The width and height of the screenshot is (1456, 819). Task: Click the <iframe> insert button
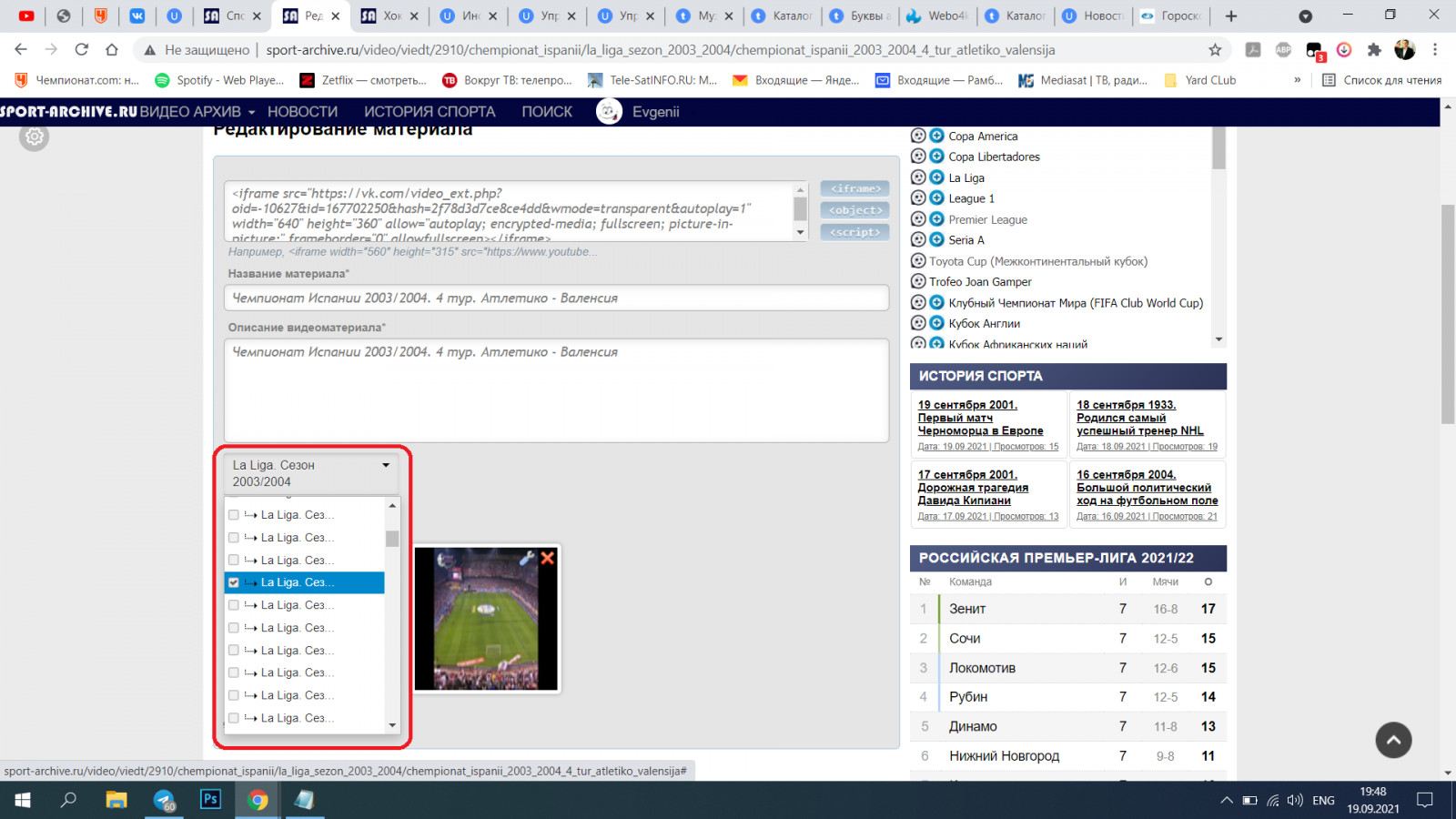(854, 188)
